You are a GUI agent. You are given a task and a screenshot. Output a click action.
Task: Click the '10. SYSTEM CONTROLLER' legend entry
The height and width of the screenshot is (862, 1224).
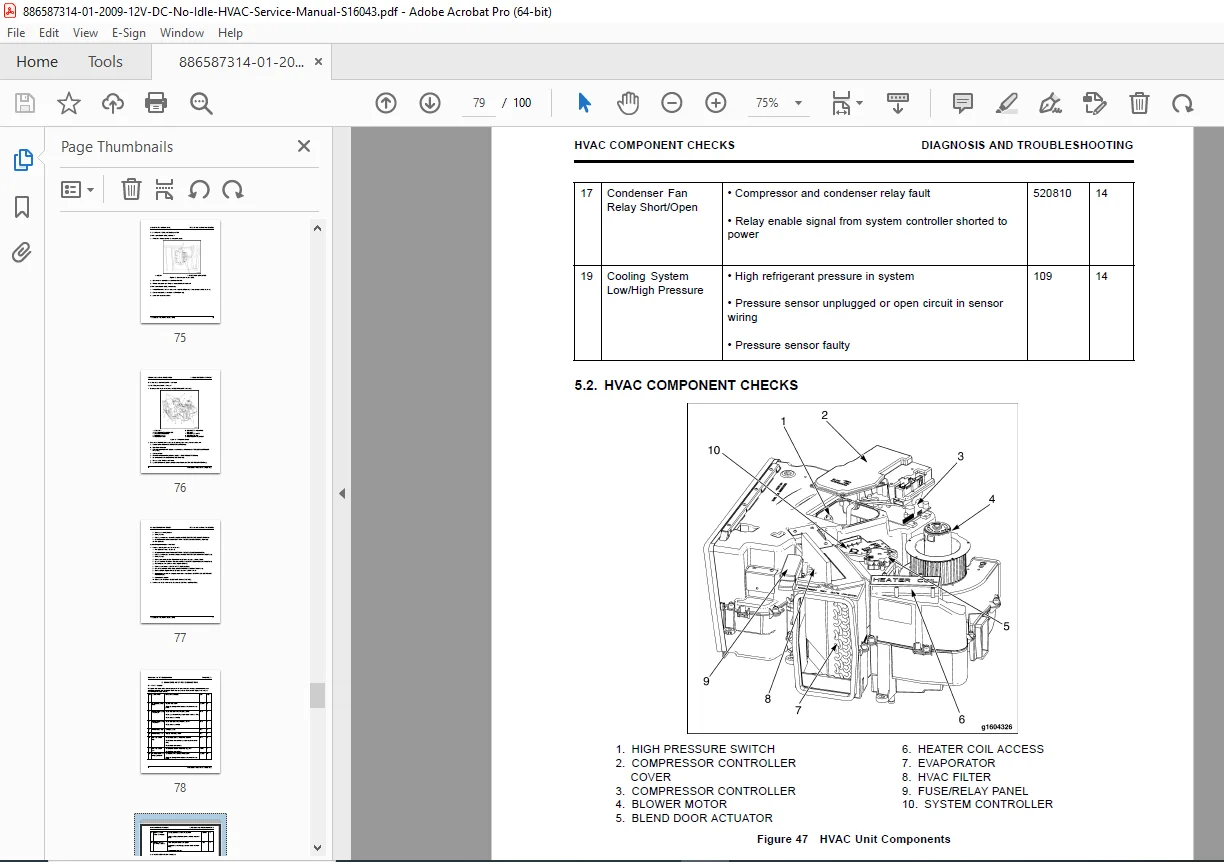coord(977,804)
